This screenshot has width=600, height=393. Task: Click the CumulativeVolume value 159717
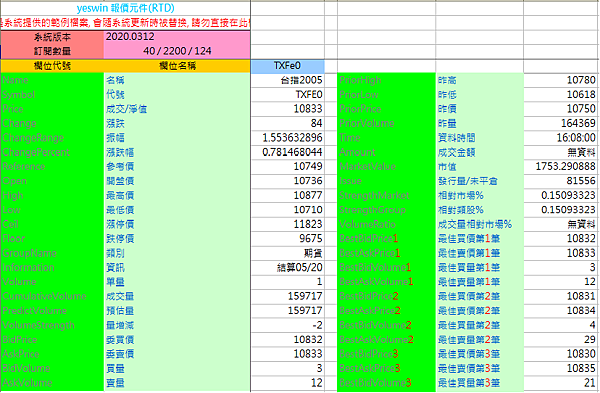(x=288, y=296)
